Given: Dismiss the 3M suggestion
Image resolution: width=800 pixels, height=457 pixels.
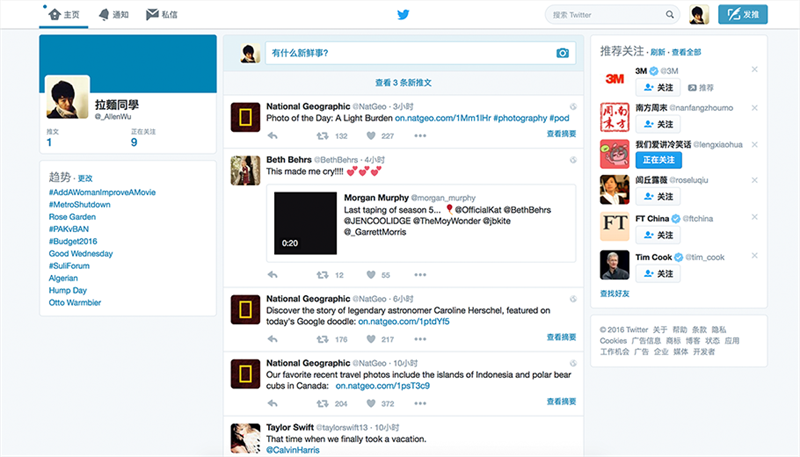Looking at the screenshot, I should point(755,69).
